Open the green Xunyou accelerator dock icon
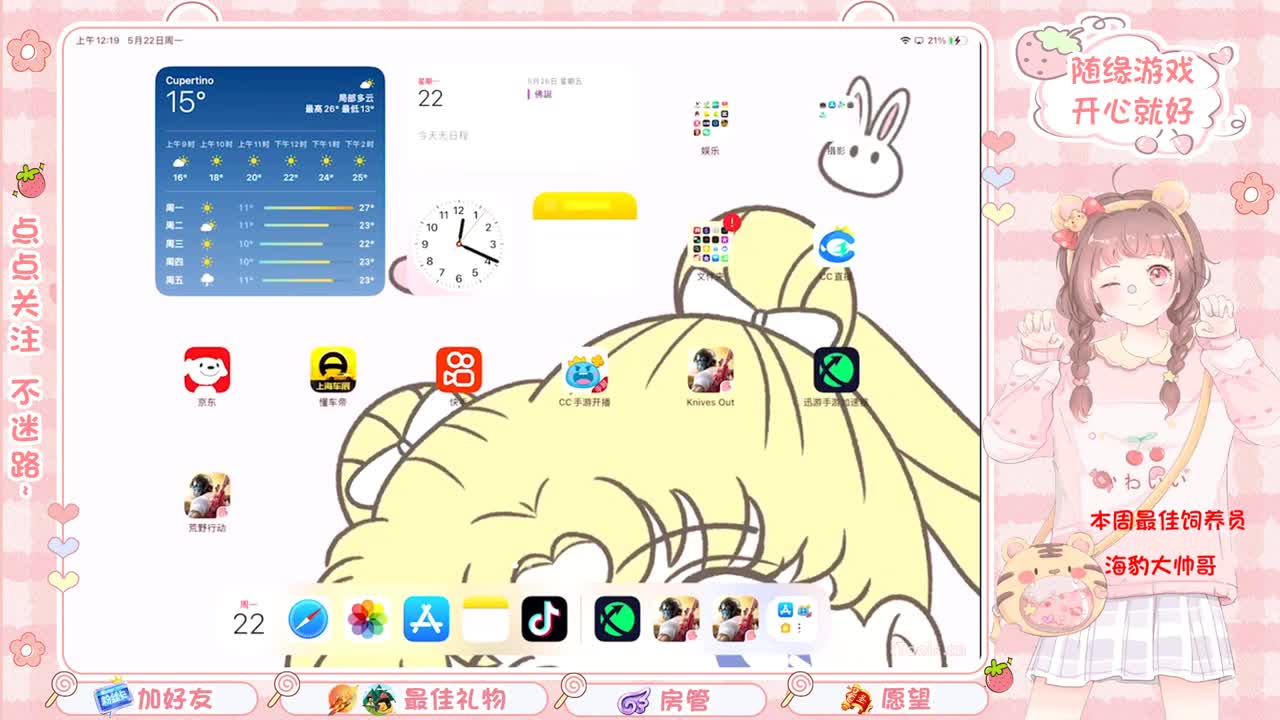This screenshot has height=720, width=1280. click(617, 619)
